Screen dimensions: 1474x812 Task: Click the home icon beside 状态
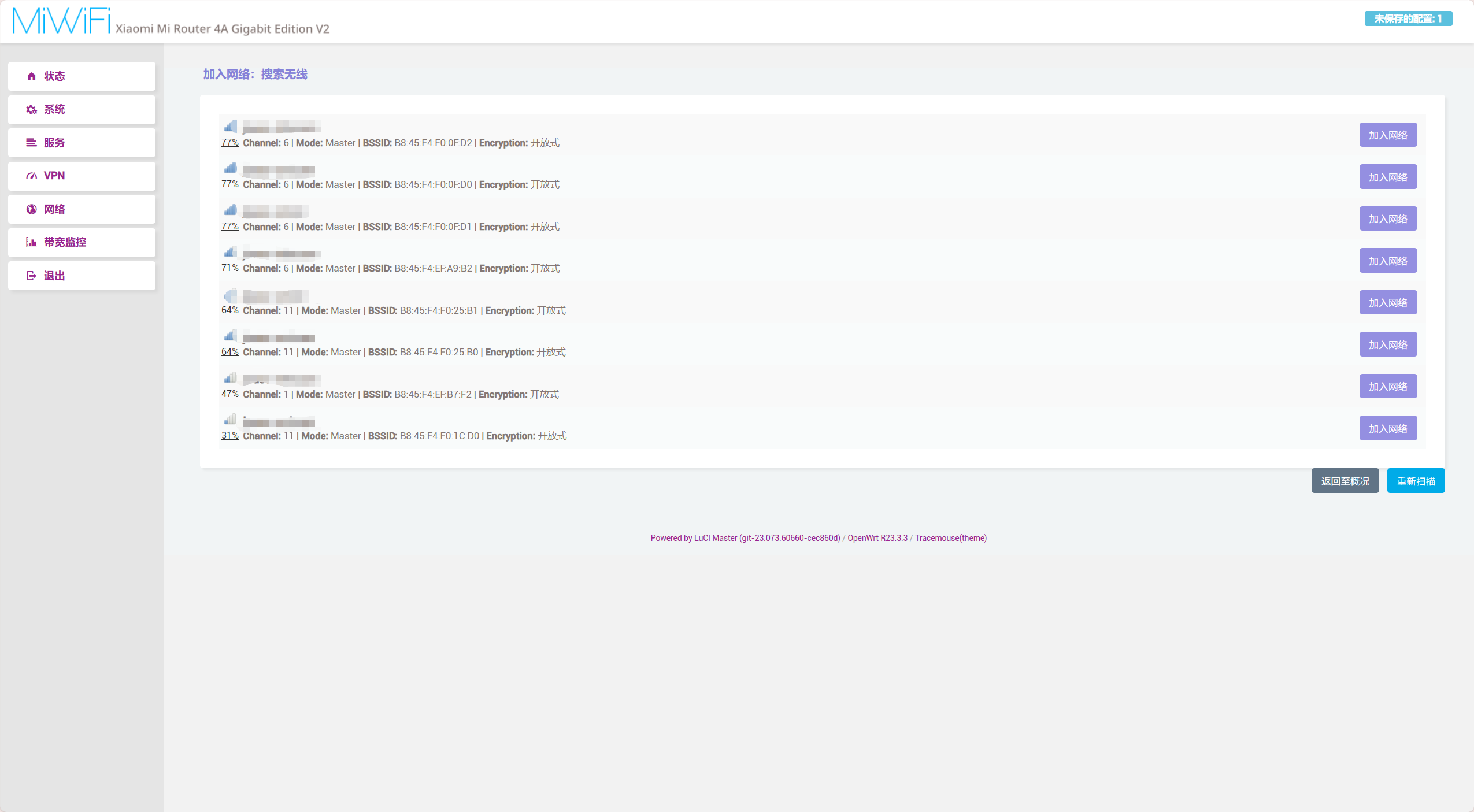coord(32,76)
